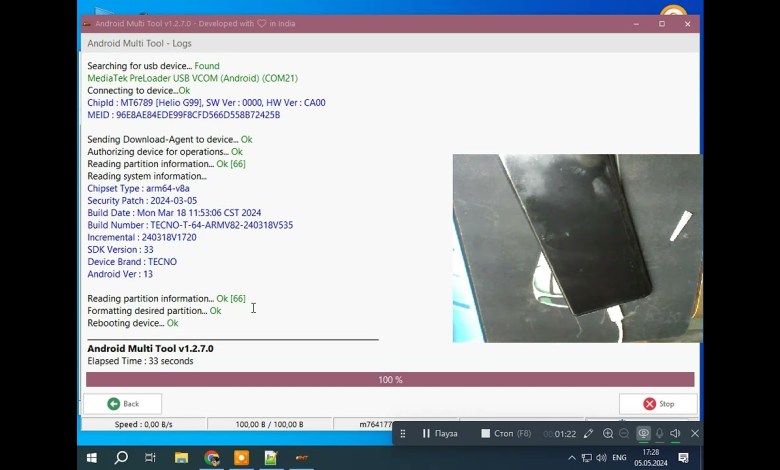This screenshot has width=780, height=470.
Task: Click 'SDK Version : 33' line
Action: pyautogui.click(x=120, y=250)
